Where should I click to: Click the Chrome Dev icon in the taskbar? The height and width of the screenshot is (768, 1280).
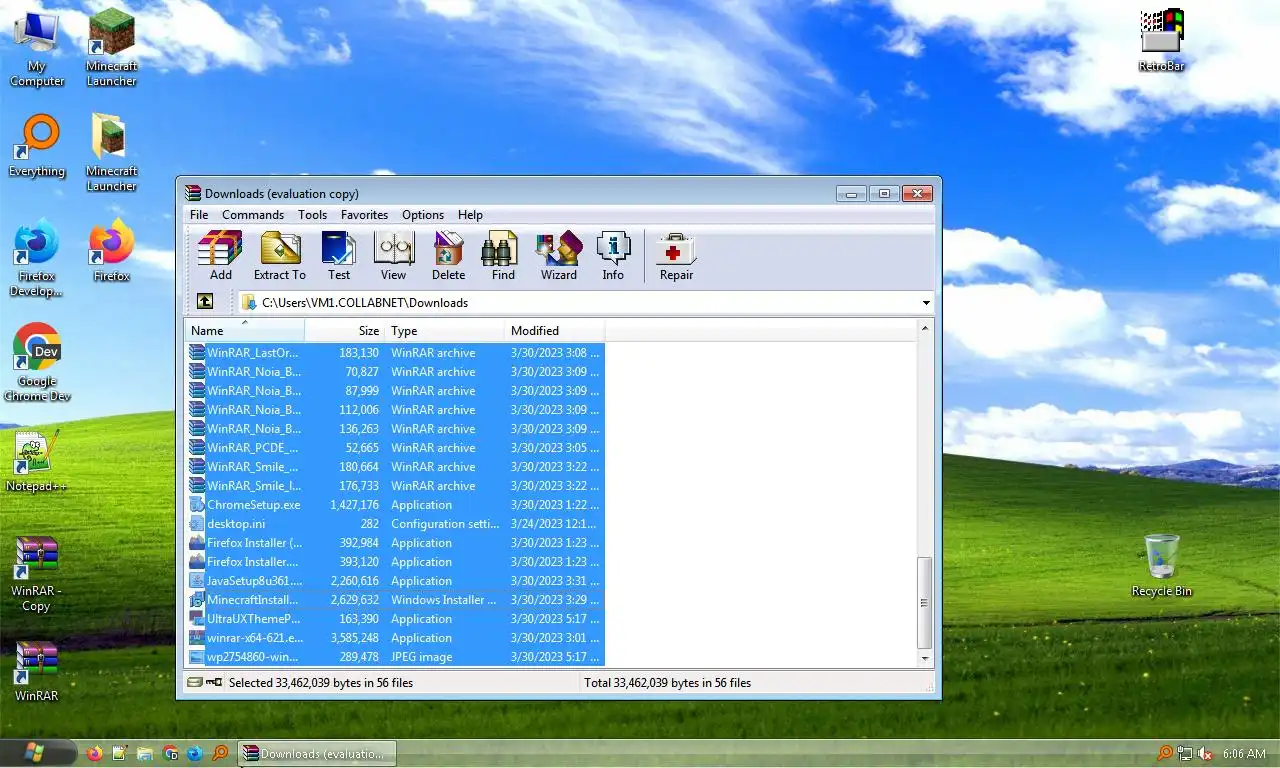point(170,753)
